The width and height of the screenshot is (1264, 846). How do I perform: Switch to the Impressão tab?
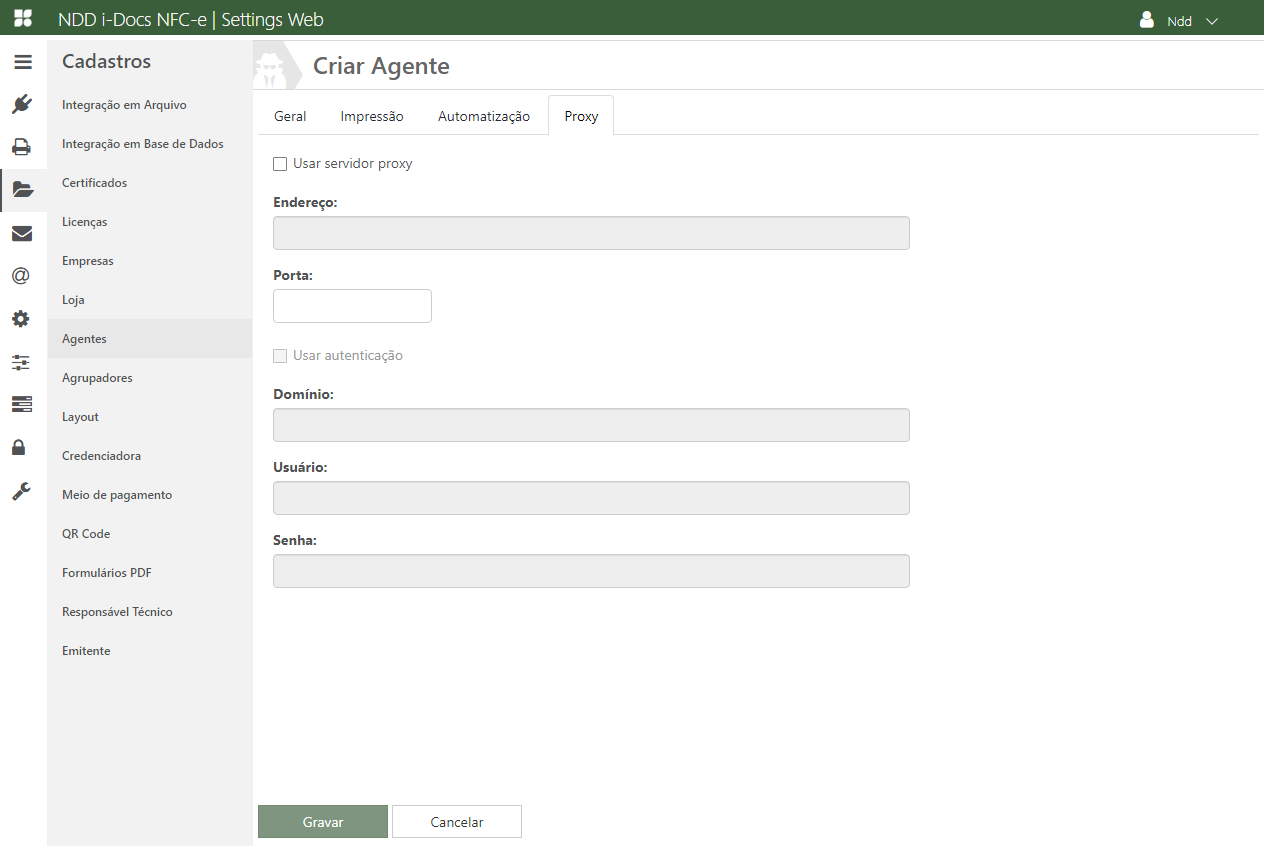[x=372, y=116]
